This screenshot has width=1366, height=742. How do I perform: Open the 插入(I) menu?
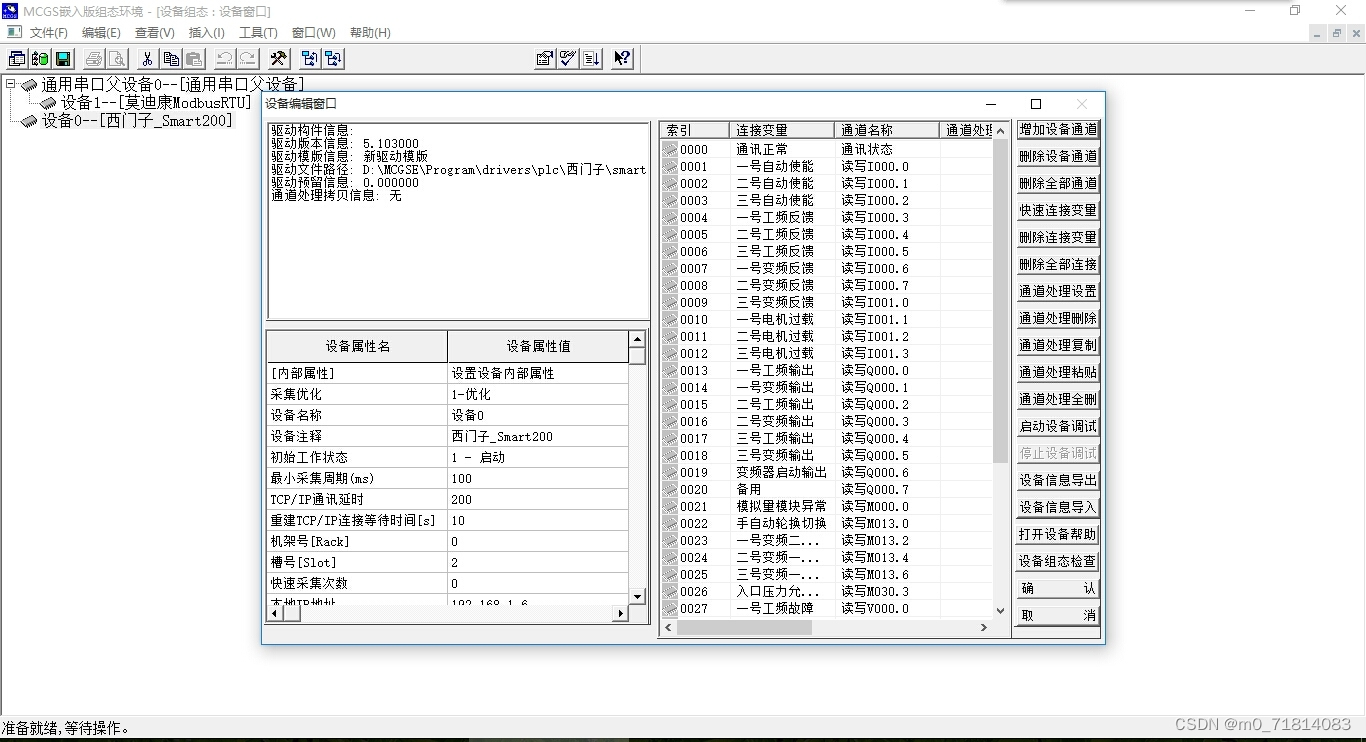206,33
